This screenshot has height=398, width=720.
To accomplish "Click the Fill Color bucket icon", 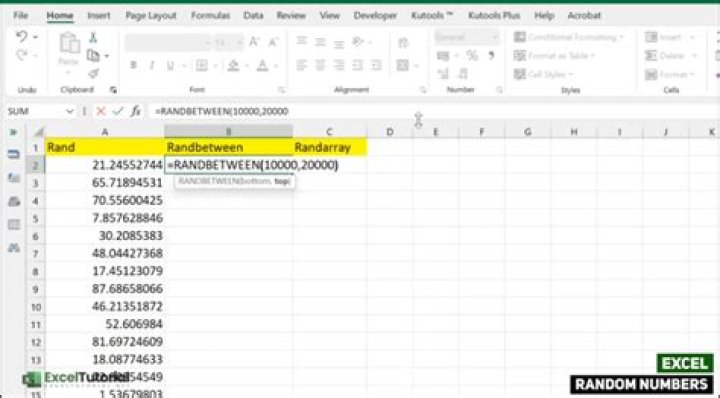I will tap(233, 65).
